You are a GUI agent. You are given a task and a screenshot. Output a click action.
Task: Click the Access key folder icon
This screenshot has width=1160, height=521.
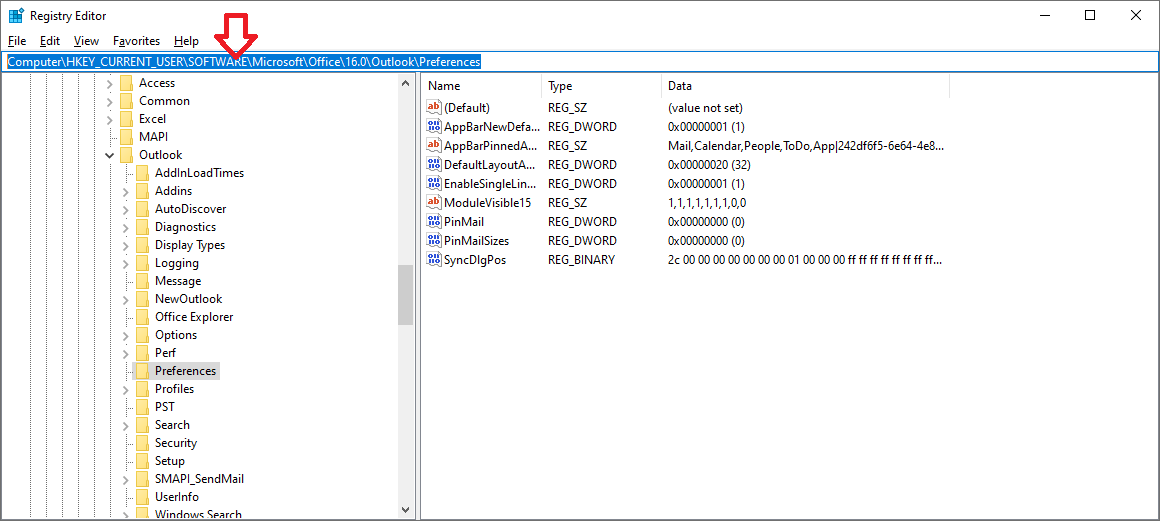tap(126, 83)
